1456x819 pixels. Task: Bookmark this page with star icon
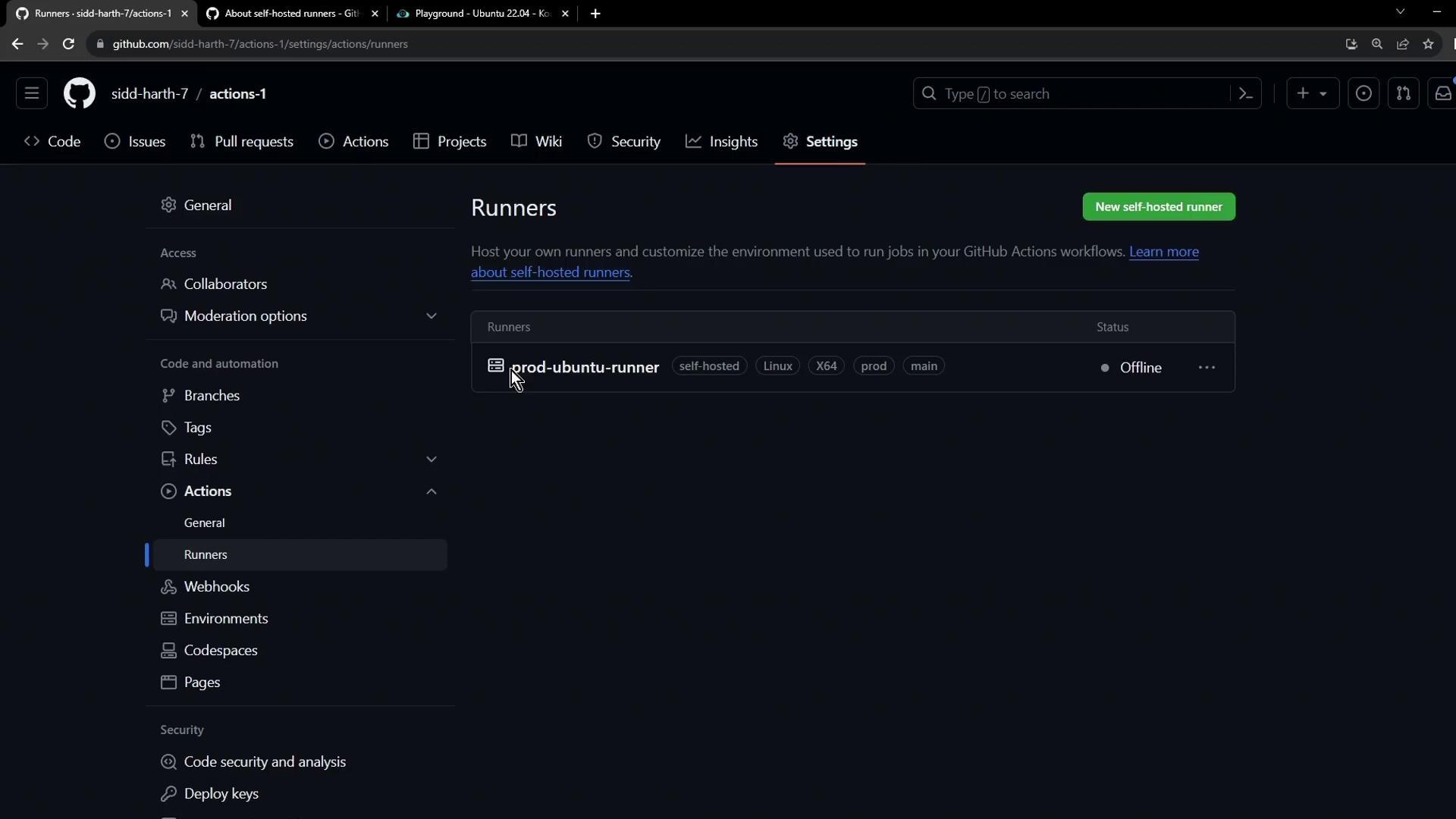(x=1428, y=44)
